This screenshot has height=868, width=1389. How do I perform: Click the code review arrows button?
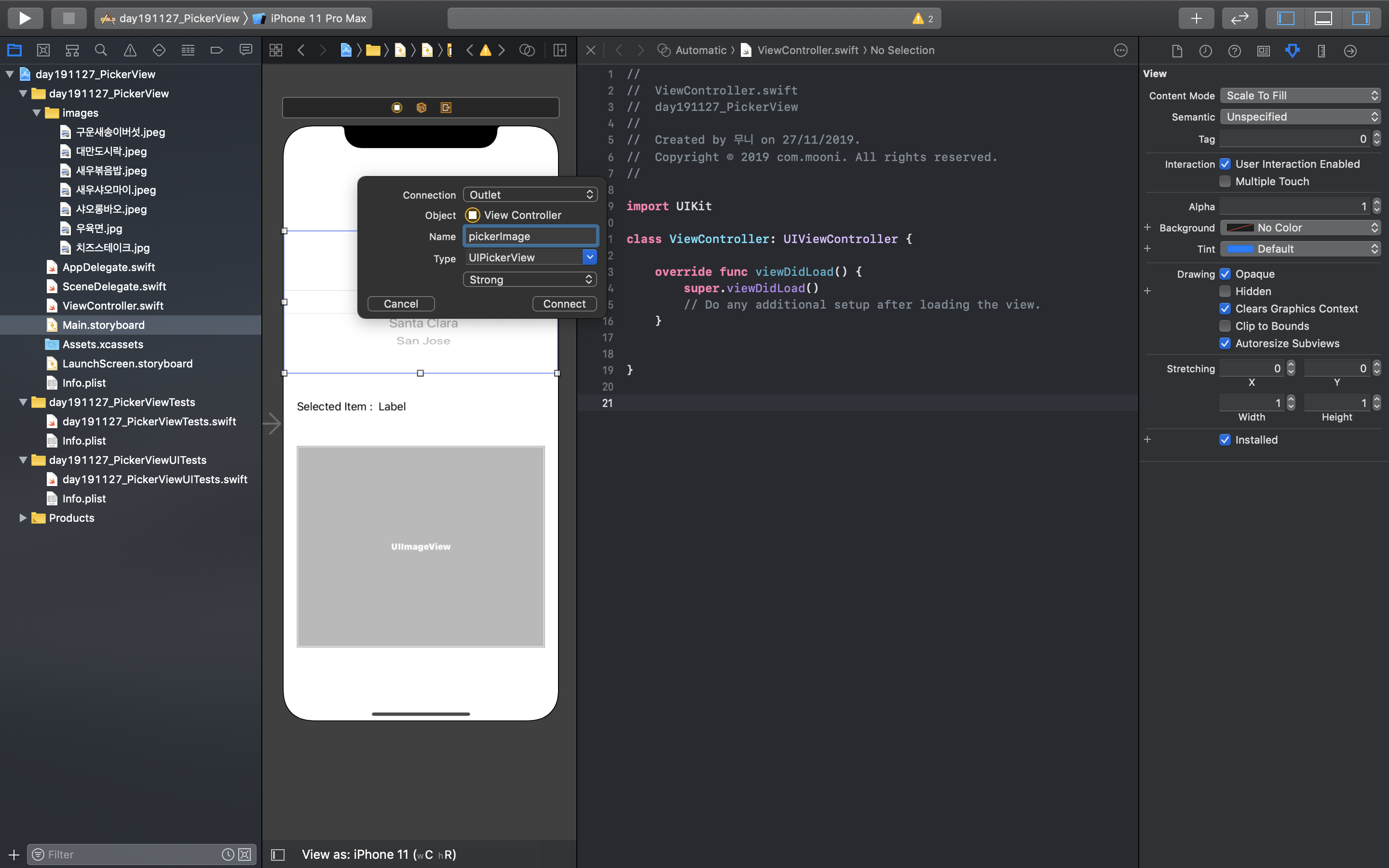click(1240, 18)
